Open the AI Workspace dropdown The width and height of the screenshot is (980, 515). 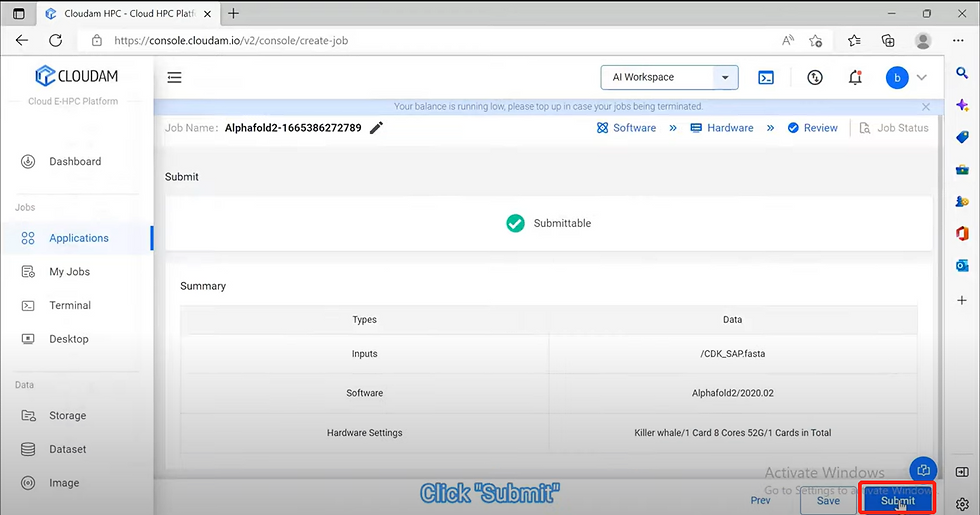(669, 78)
